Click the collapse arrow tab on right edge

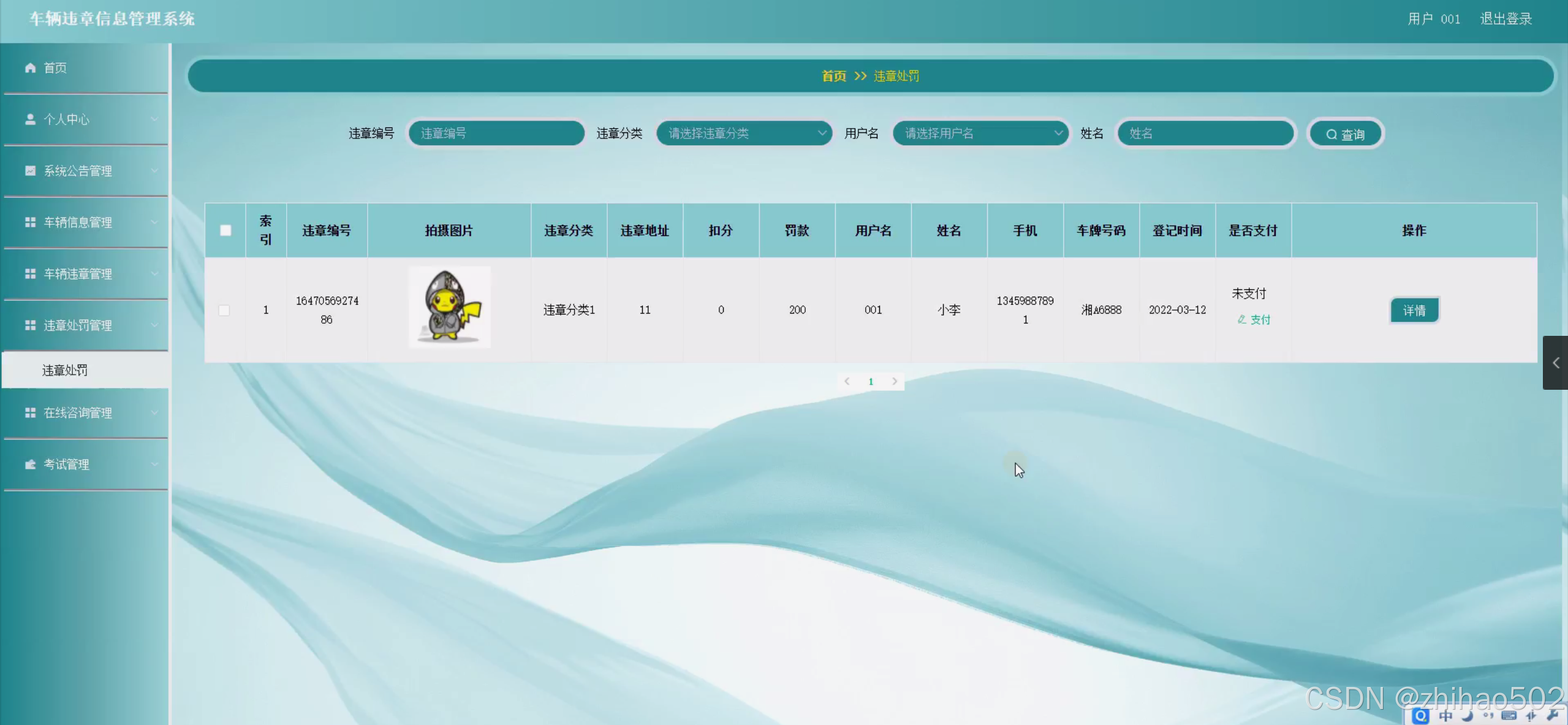point(1555,363)
